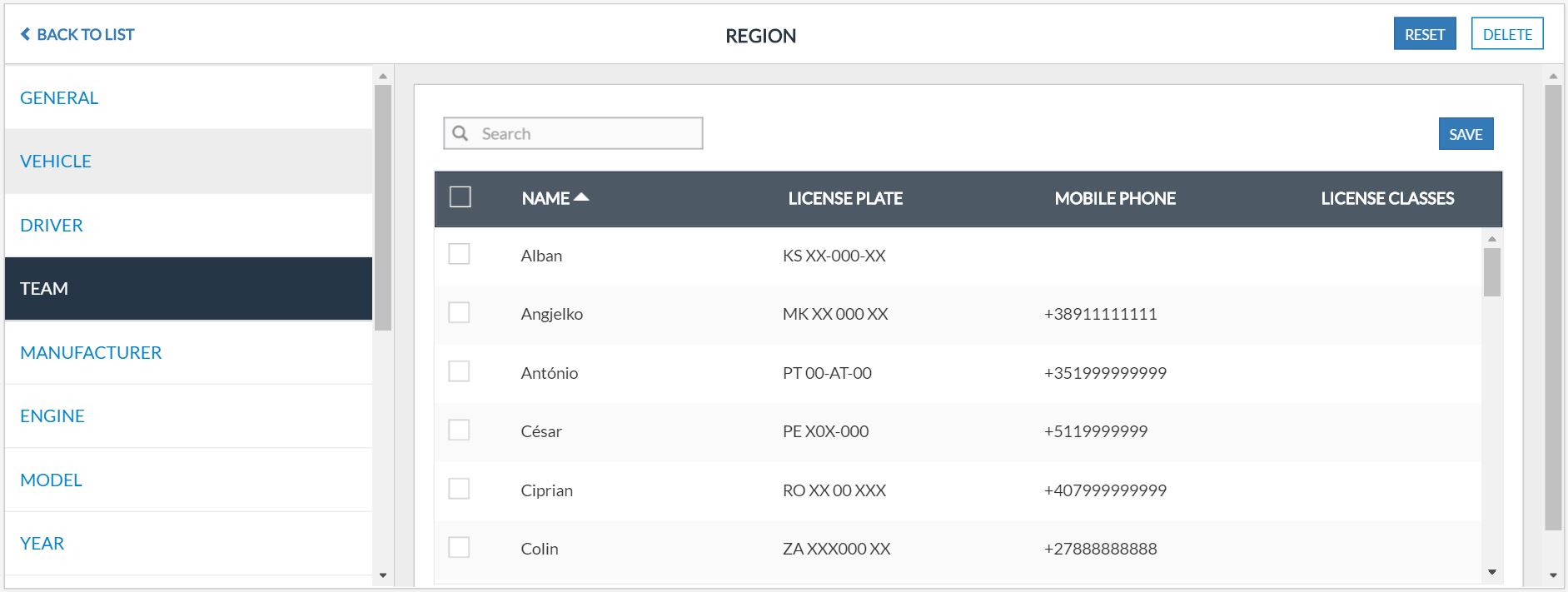Viewport: 1568px width, 592px height.
Task: Switch to the Manufacturer sidebar tab
Action: 91,352
